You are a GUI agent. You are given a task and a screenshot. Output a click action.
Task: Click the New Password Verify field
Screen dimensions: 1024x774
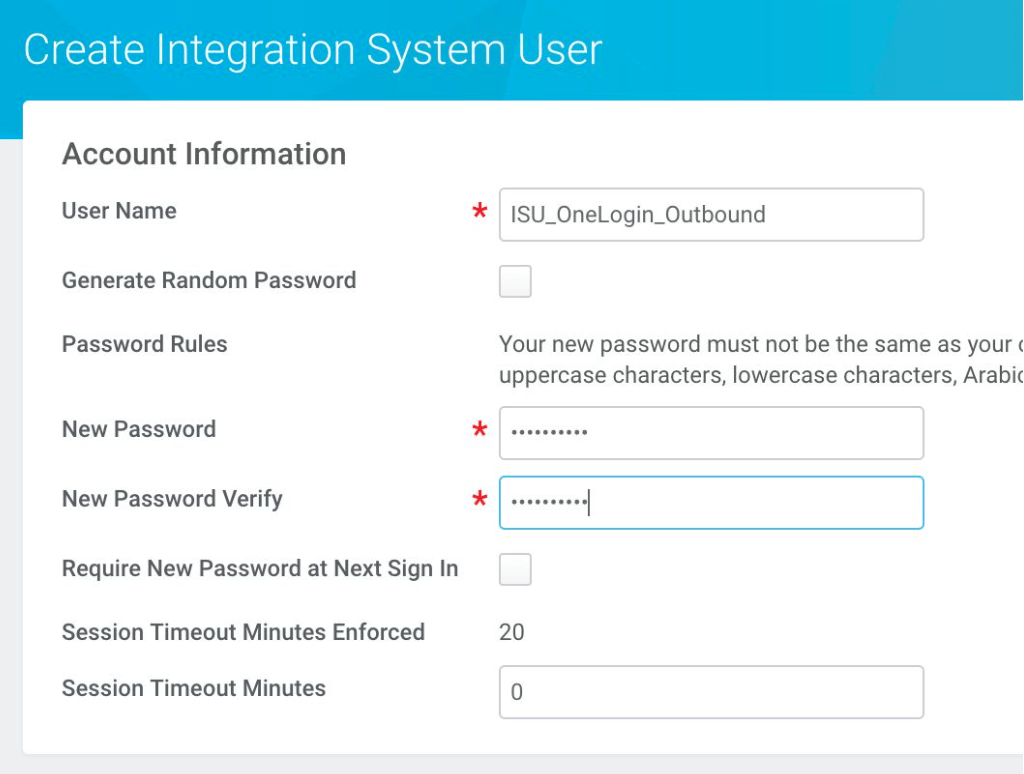pos(710,502)
